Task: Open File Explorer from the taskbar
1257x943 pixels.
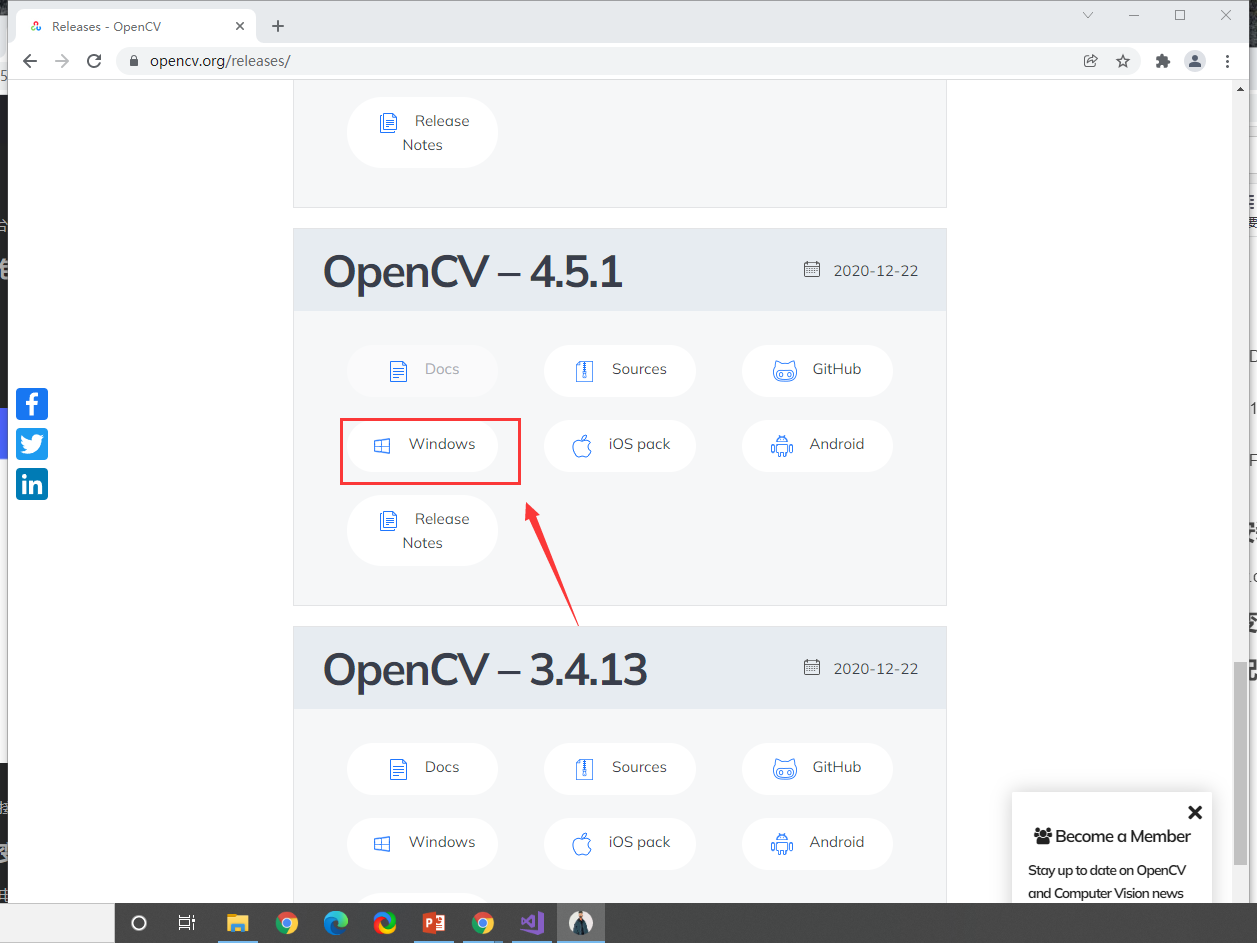Action: (x=237, y=923)
